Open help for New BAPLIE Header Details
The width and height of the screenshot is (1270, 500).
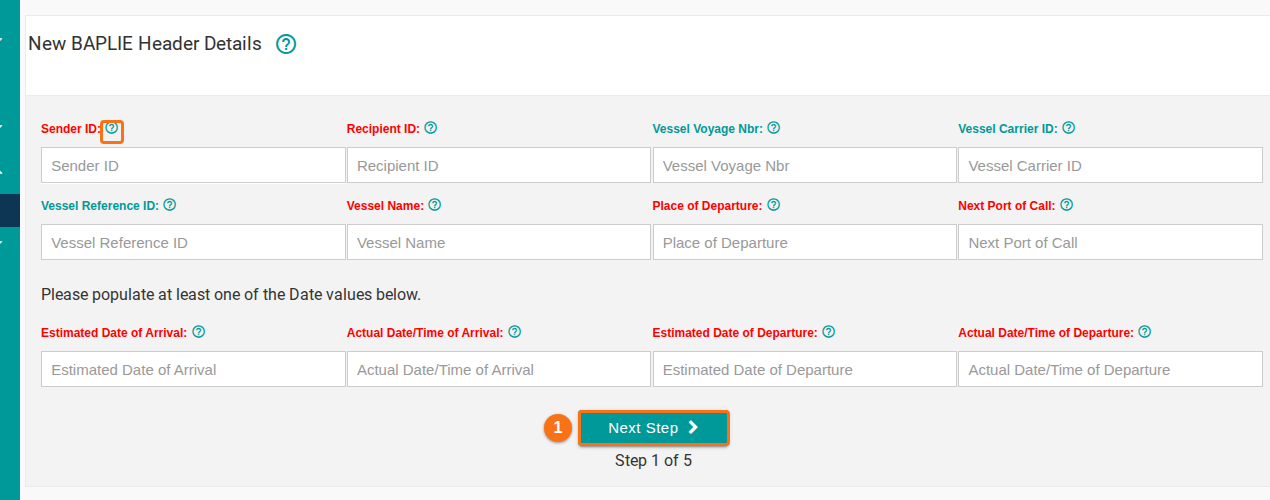286,44
